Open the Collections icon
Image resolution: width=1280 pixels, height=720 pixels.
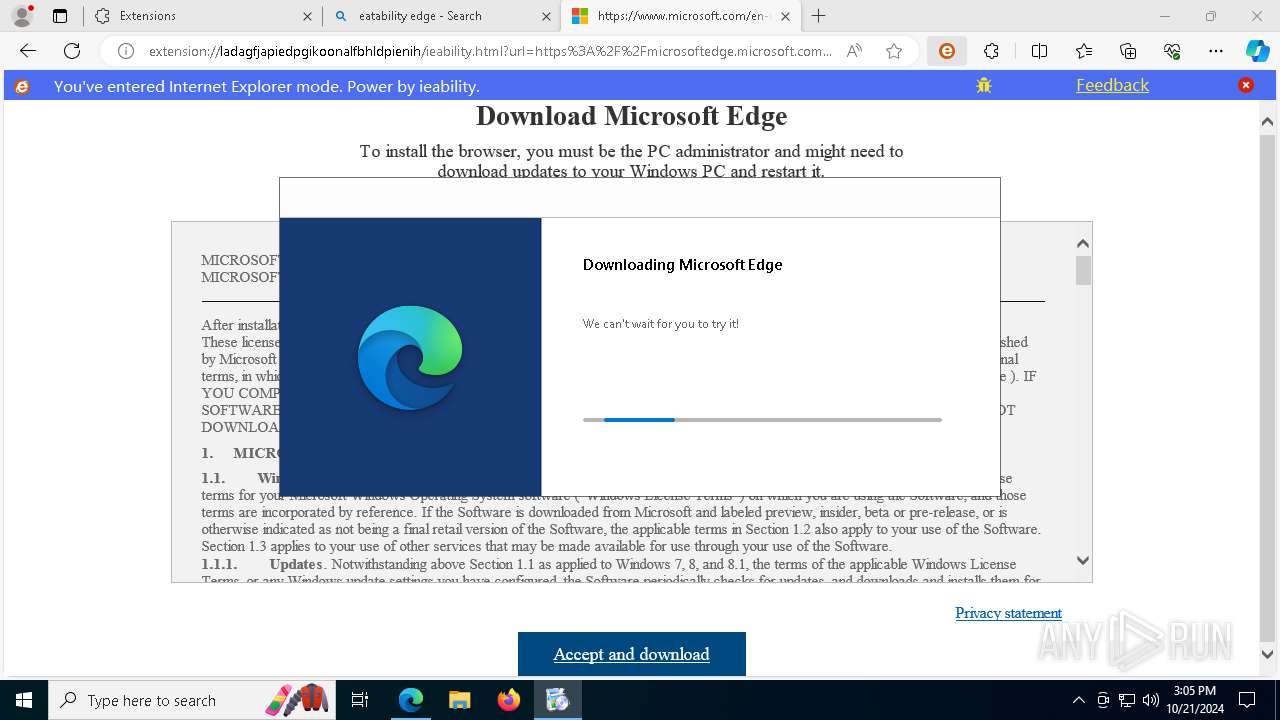1128,51
